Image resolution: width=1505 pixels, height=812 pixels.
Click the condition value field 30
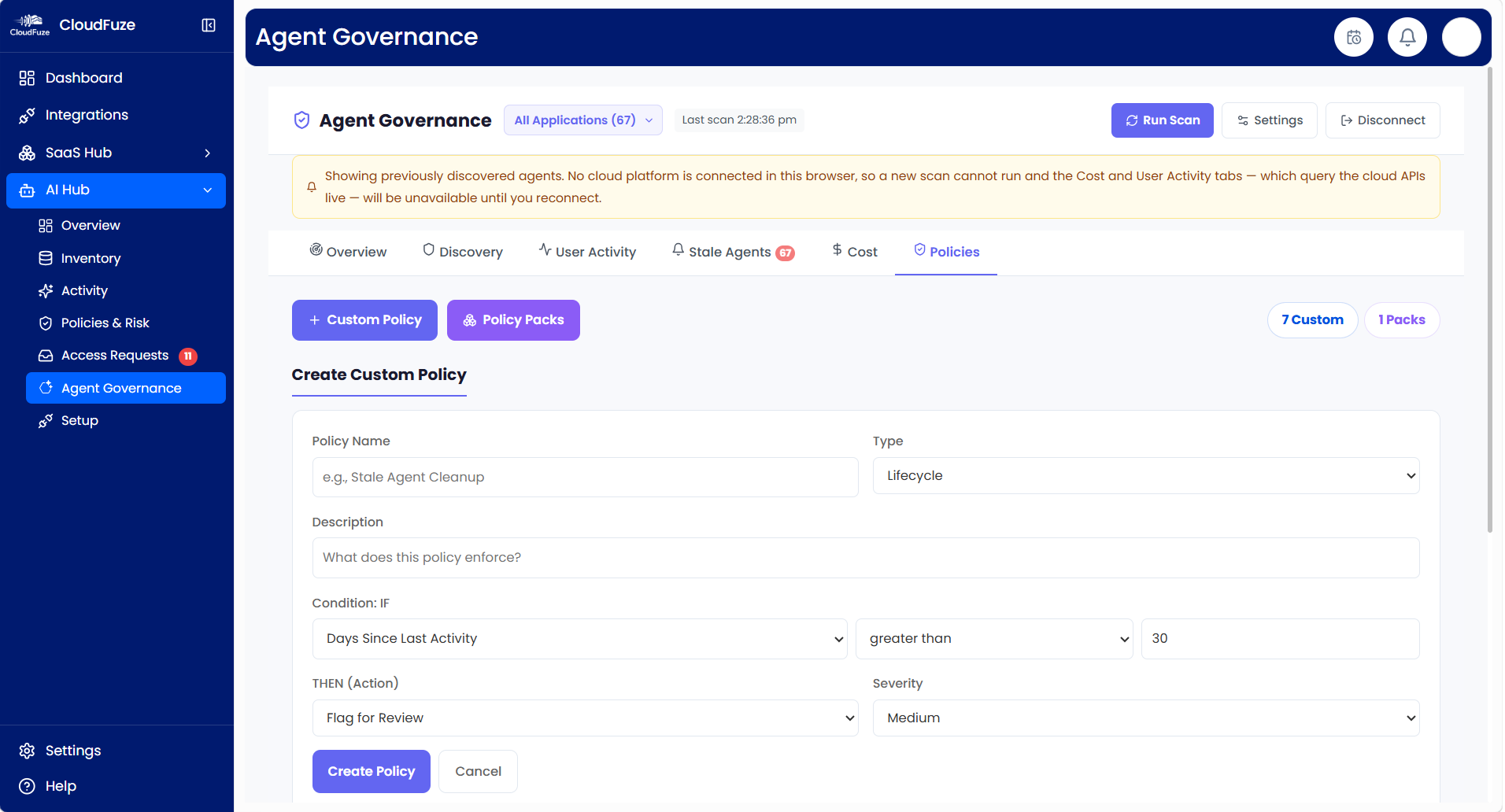pos(1280,639)
